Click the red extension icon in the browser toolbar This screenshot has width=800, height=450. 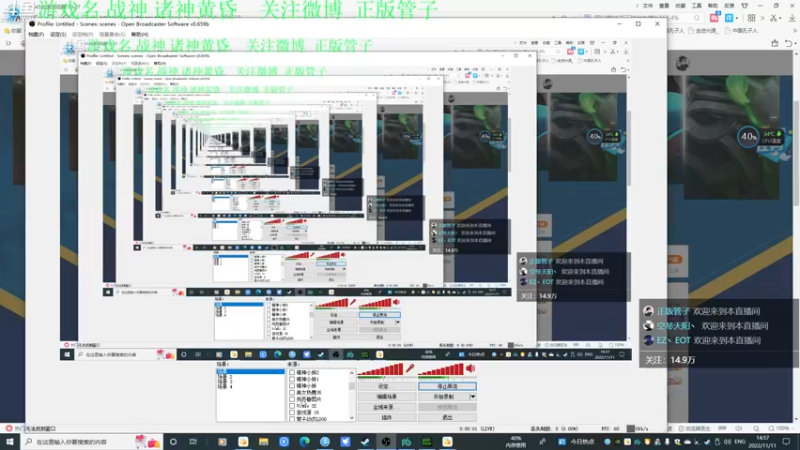point(714,18)
